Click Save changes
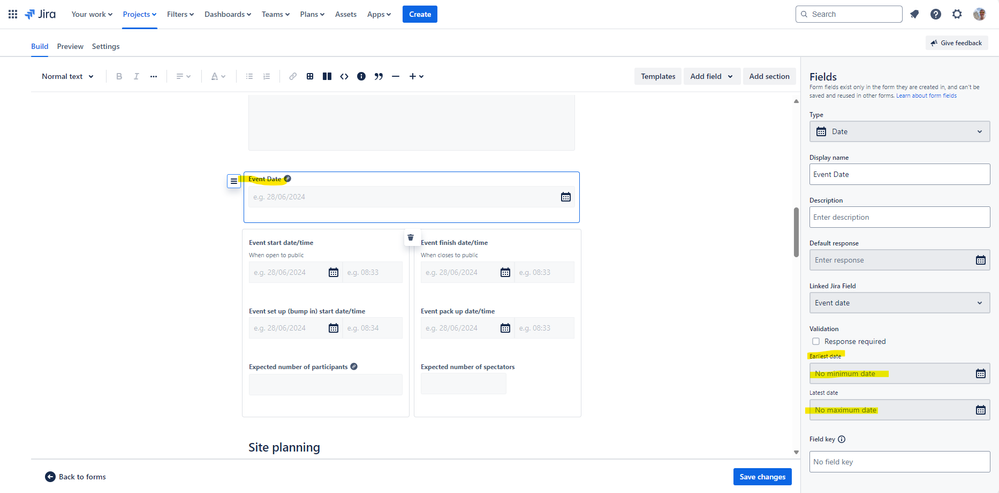The height and width of the screenshot is (493, 999). coord(763,476)
